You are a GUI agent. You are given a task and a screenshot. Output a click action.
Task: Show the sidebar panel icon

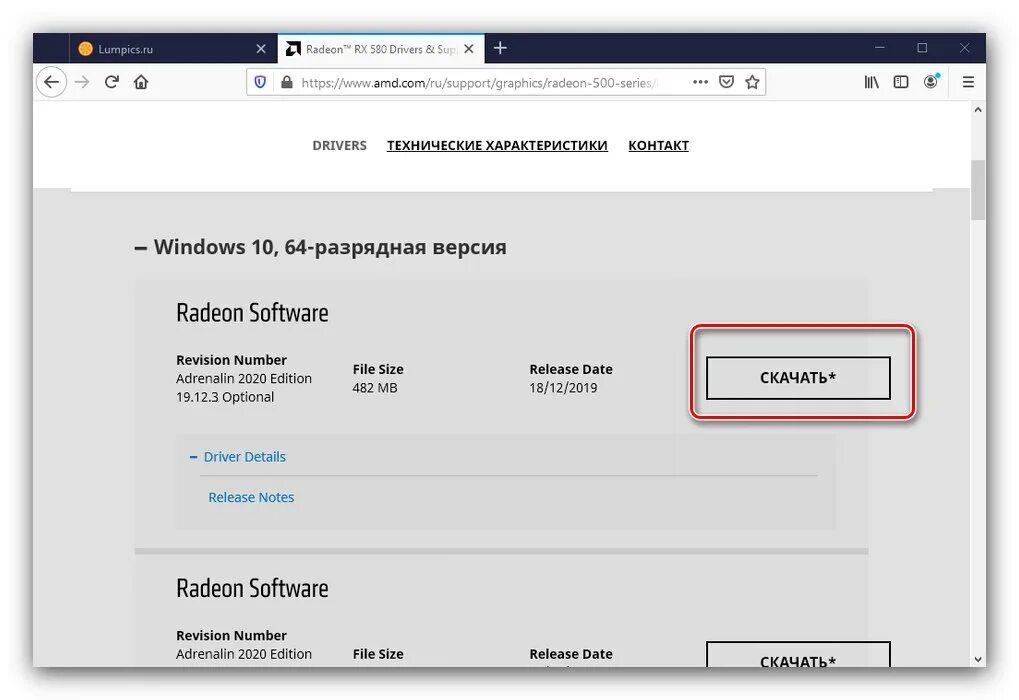[901, 82]
